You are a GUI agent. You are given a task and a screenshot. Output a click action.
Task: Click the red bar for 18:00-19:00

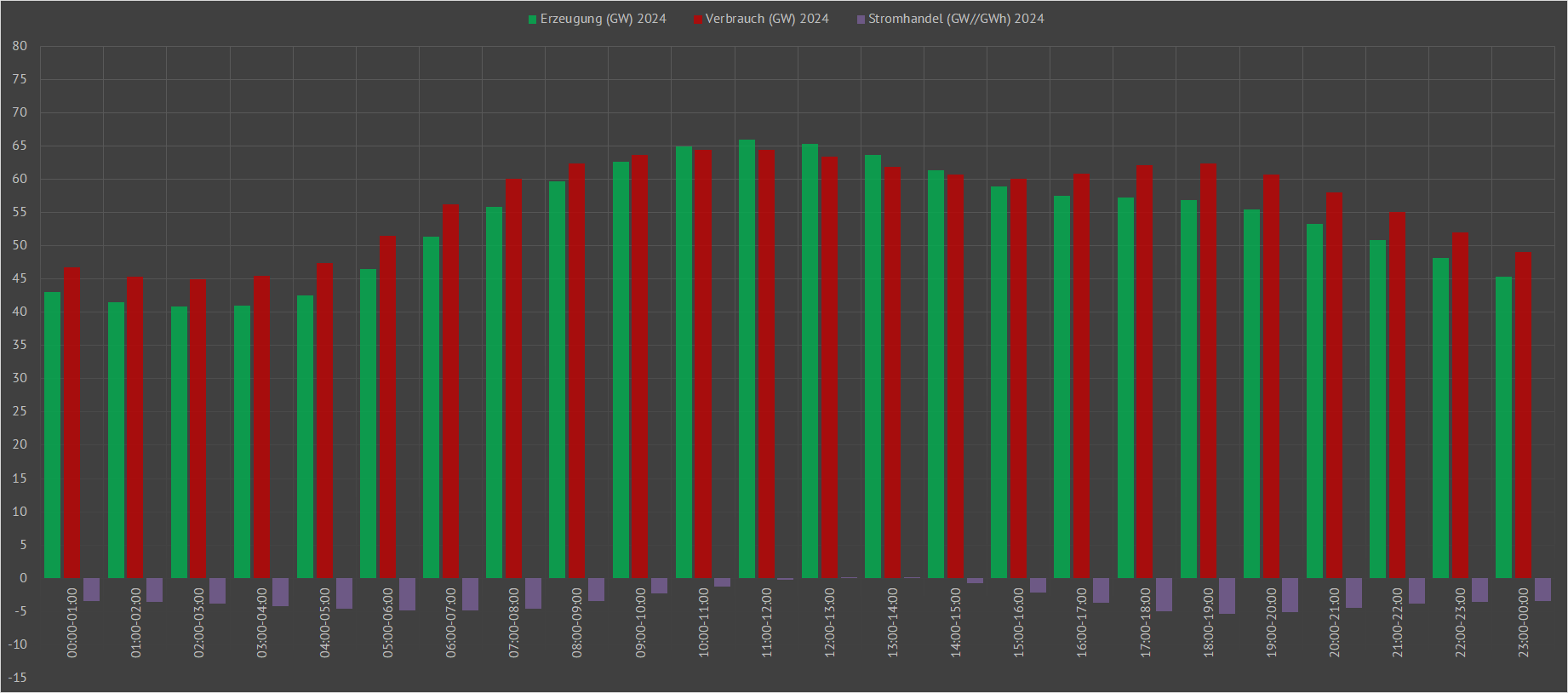tap(1208, 370)
